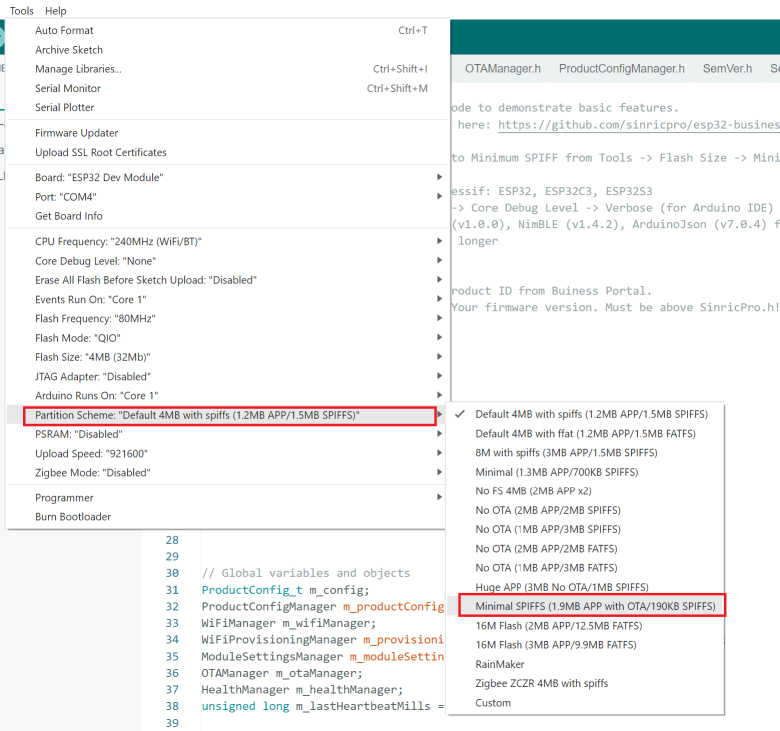
Task: Expand Upload Speed 921600 submenu
Action: click(x=227, y=453)
